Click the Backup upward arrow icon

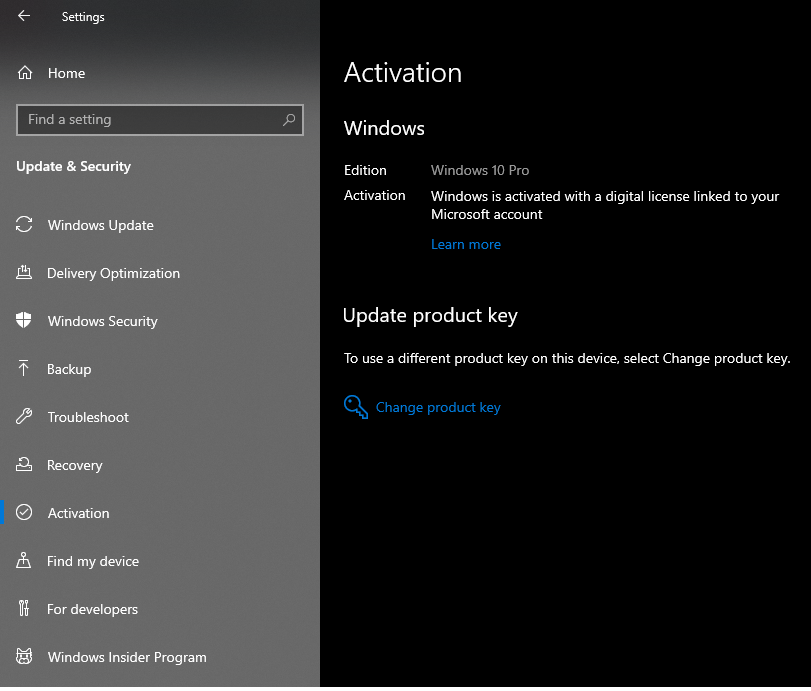click(24, 369)
